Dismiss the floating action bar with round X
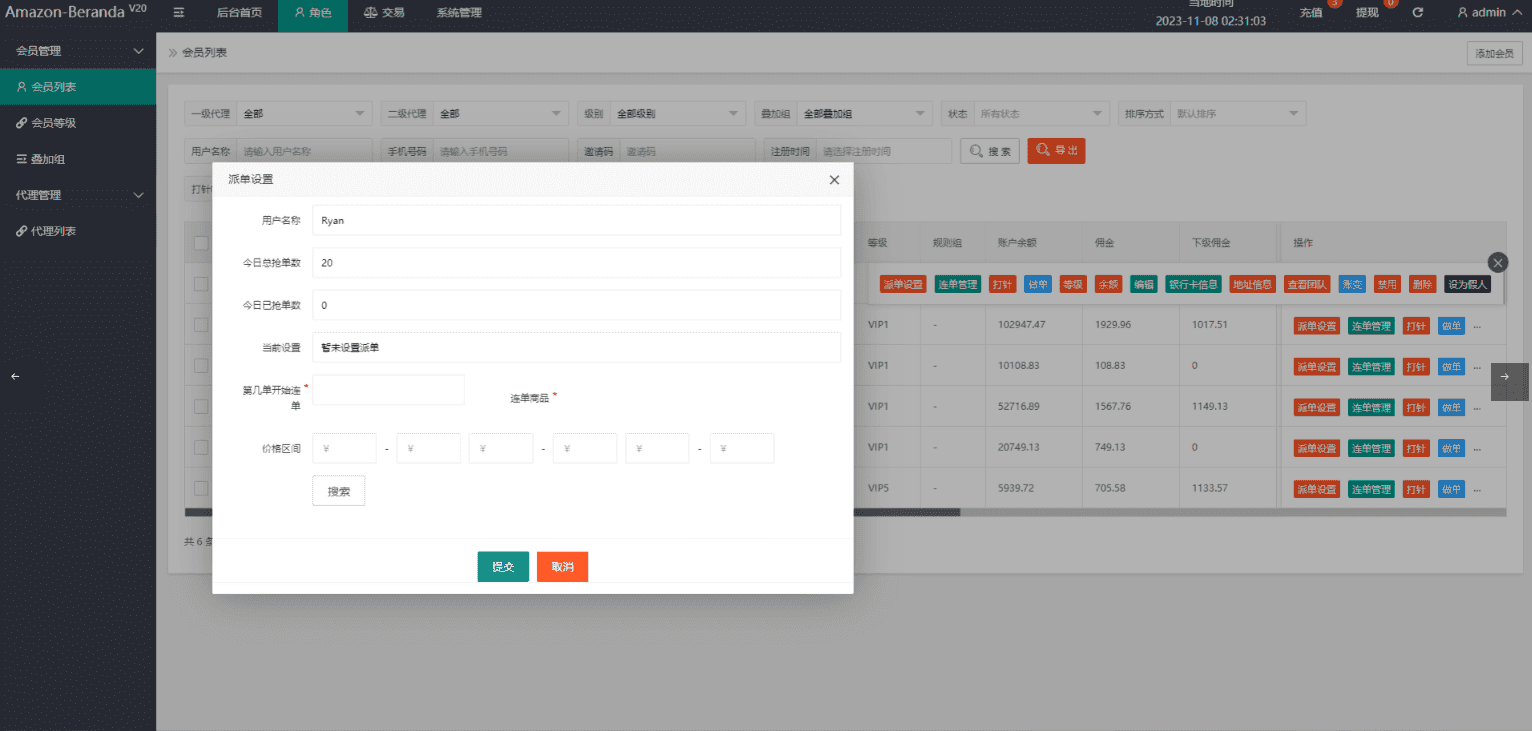Screen dimensions: 1532x731 1497,262
